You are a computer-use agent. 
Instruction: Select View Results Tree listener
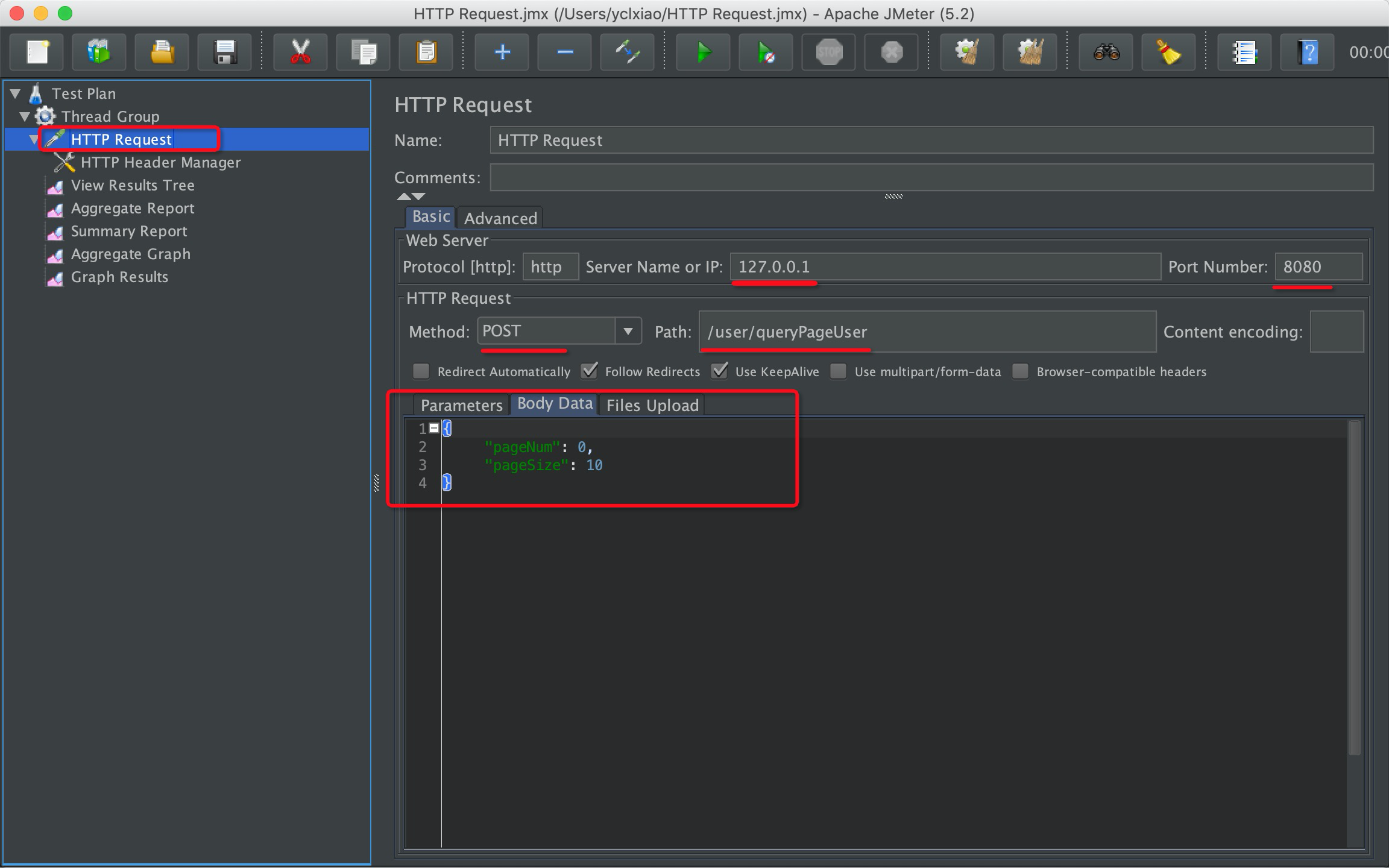click(133, 185)
